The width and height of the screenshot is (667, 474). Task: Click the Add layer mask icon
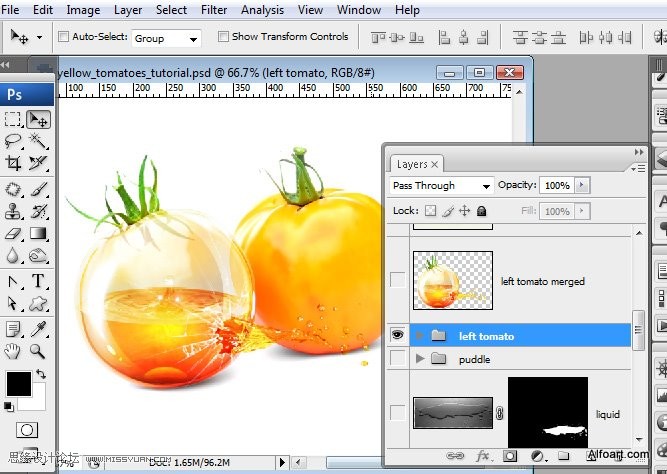point(509,456)
